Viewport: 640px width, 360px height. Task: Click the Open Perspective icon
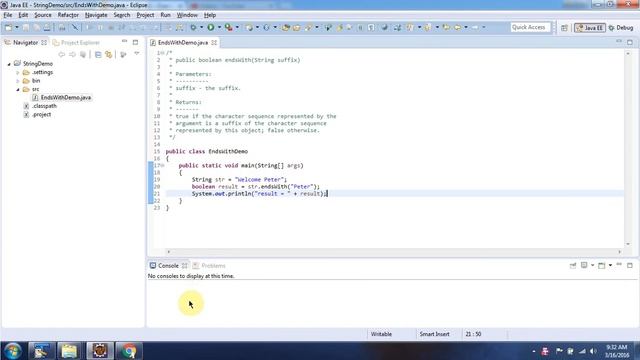[564, 28]
